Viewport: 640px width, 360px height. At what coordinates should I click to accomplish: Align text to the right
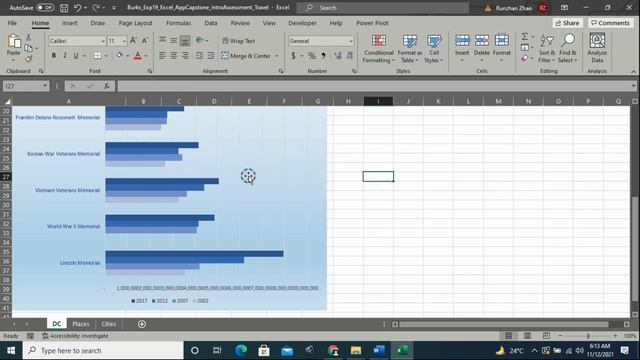(x=185, y=56)
